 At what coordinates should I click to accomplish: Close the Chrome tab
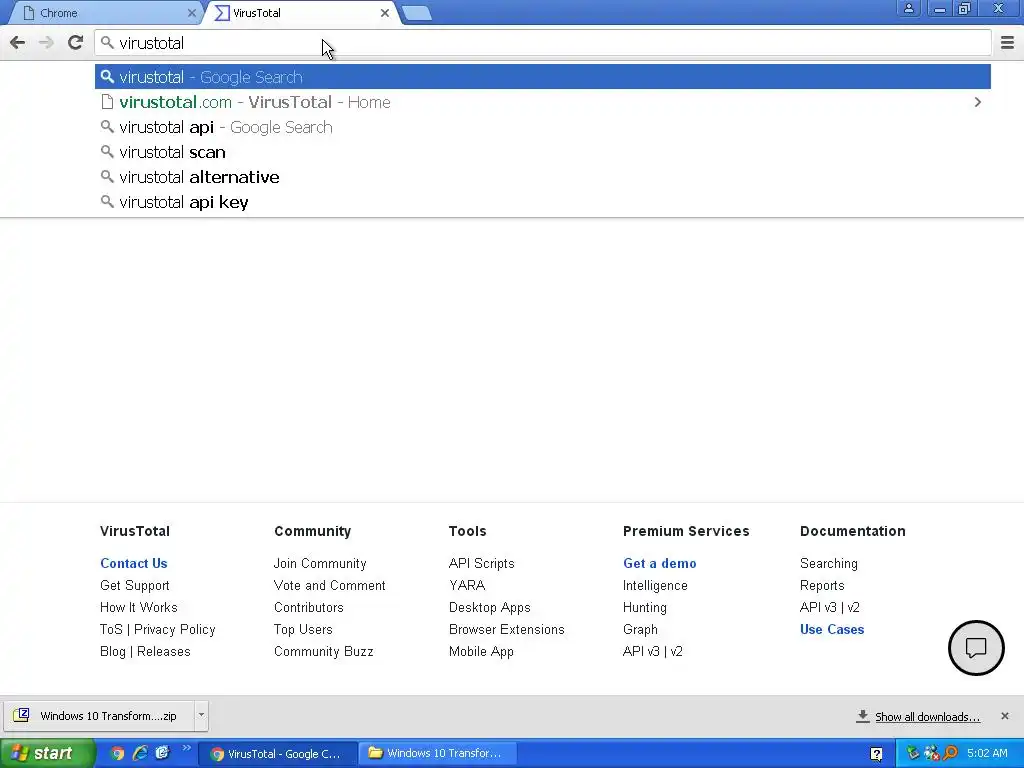coord(191,13)
